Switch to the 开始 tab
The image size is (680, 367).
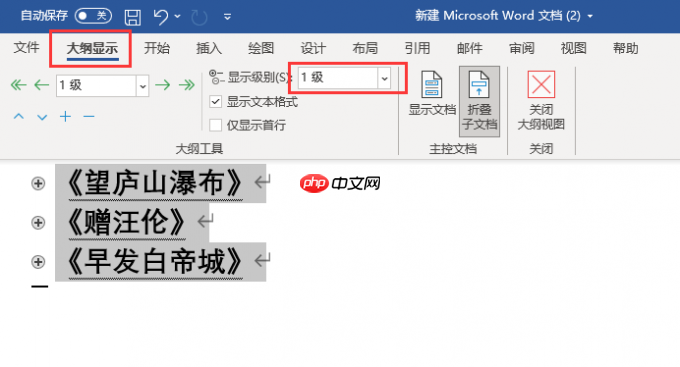tap(157, 48)
